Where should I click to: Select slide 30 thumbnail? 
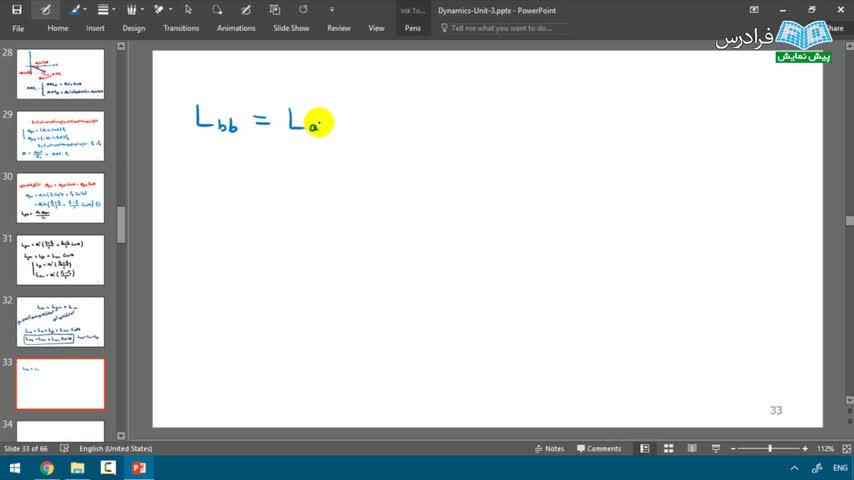60,198
